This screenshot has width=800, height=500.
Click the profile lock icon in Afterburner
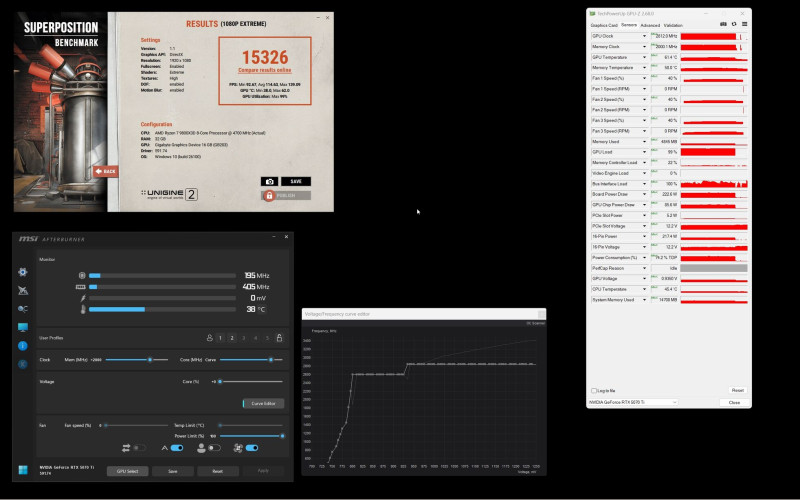(279, 338)
